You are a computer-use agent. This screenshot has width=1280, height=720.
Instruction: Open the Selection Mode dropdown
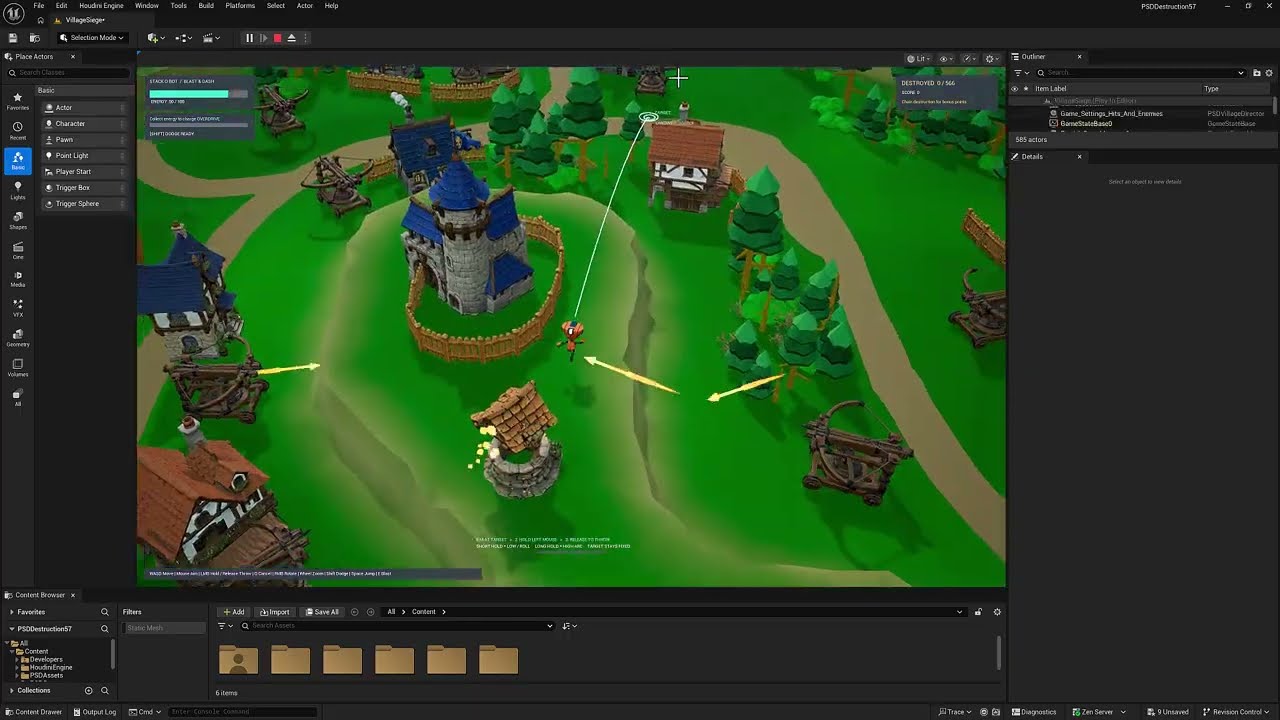click(x=91, y=38)
